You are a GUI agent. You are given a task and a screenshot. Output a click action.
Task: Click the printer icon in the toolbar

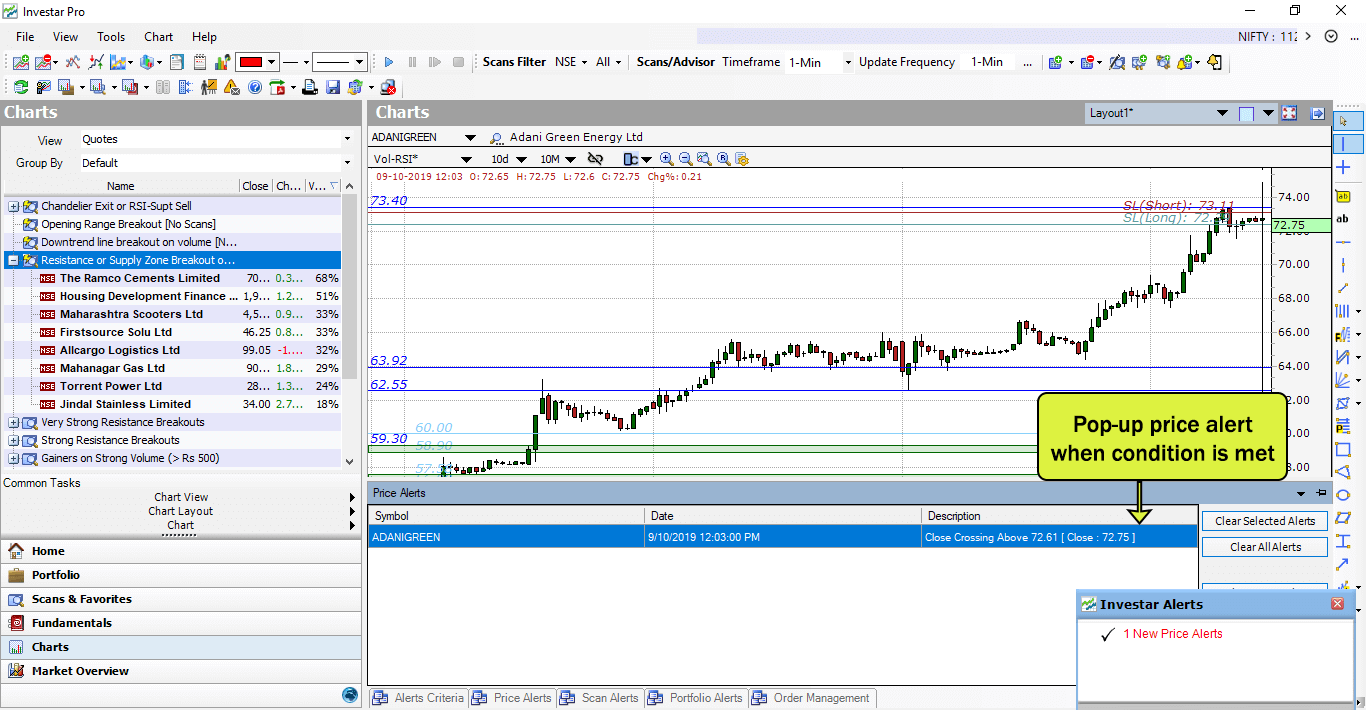[x=310, y=88]
